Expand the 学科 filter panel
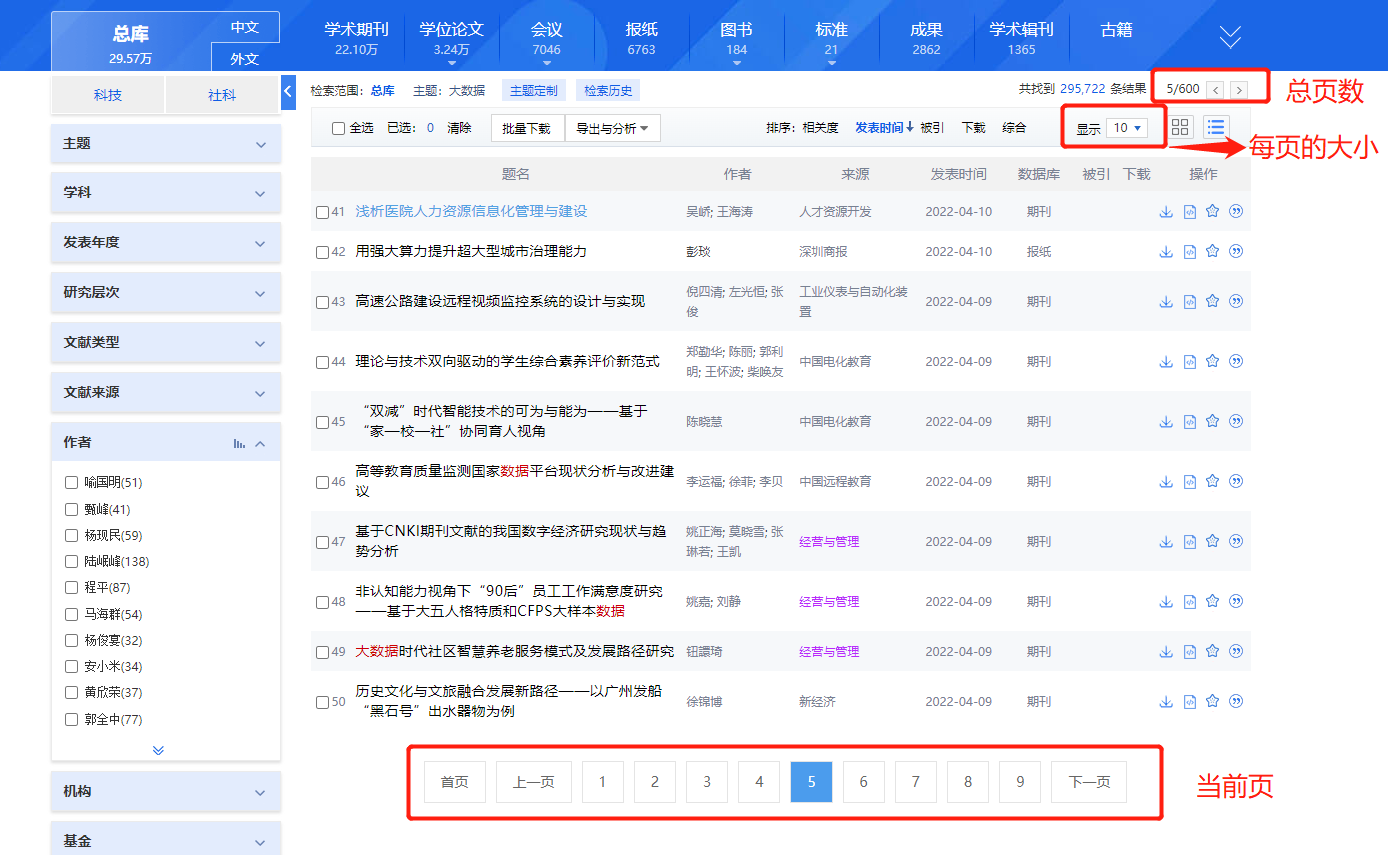 click(x=166, y=193)
